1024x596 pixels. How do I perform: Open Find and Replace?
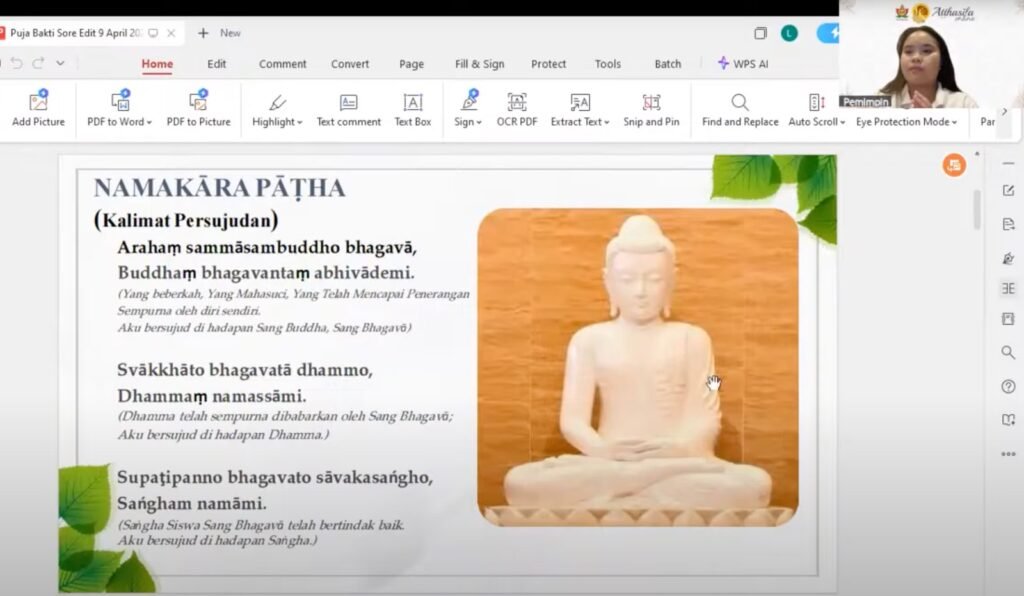click(x=740, y=110)
